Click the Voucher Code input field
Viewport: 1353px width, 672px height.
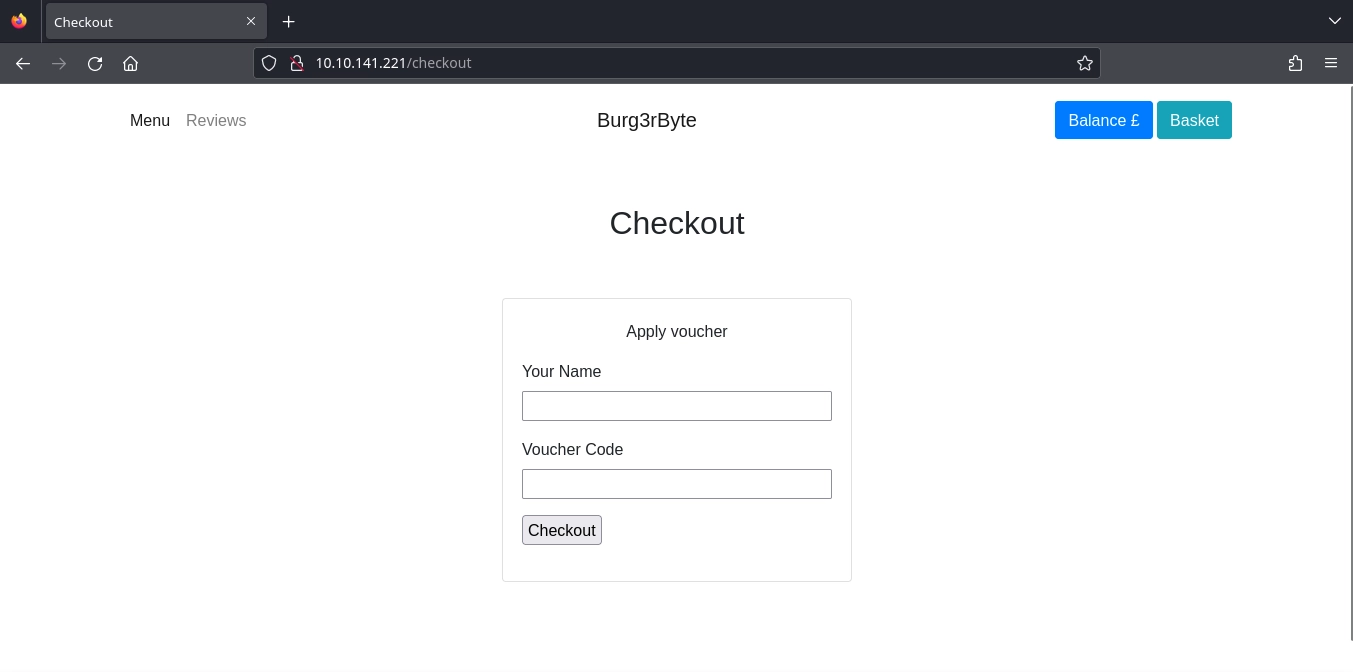coord(677,484)
